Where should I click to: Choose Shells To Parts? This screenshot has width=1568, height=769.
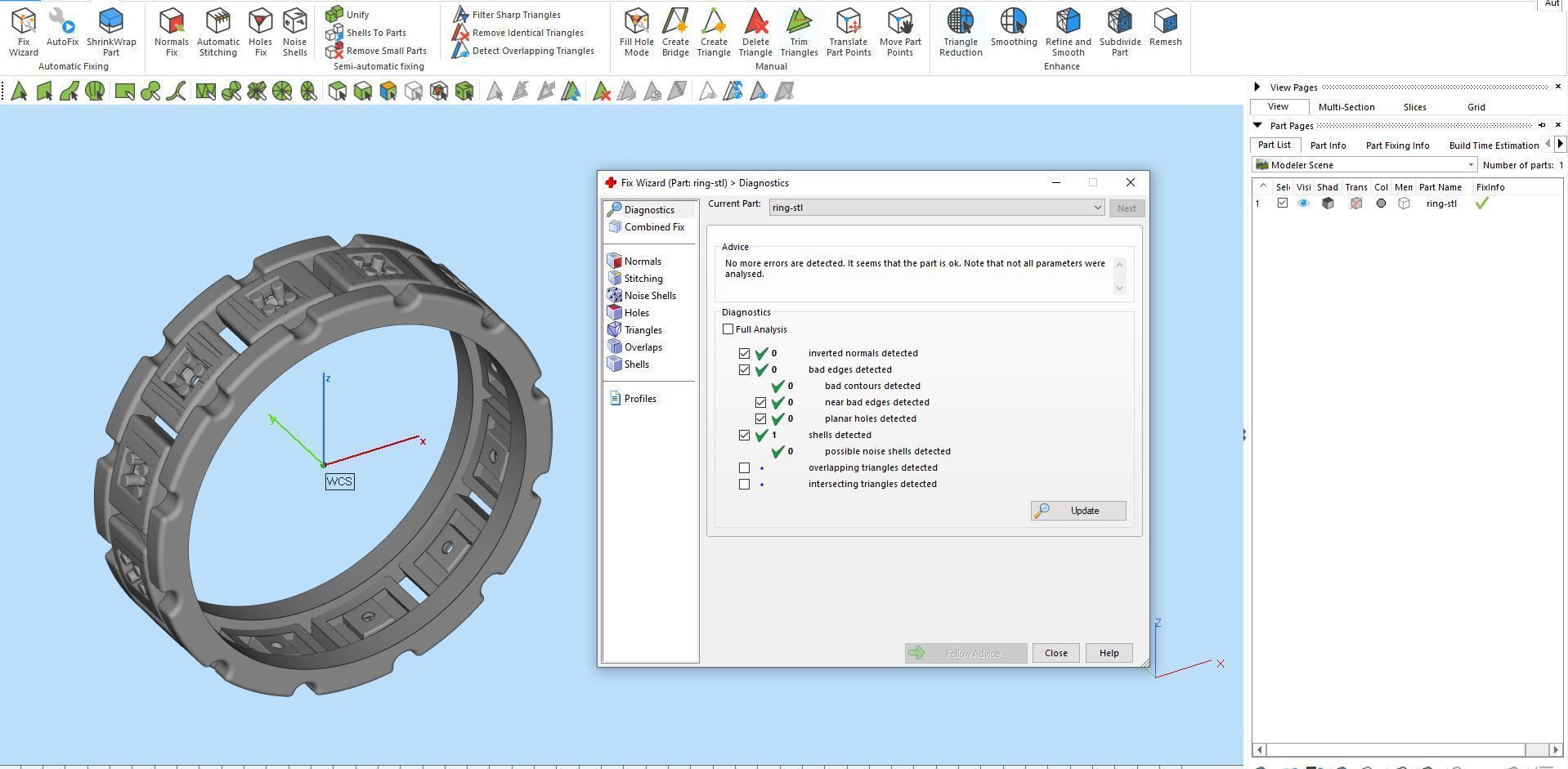click(x=365, y=33)
